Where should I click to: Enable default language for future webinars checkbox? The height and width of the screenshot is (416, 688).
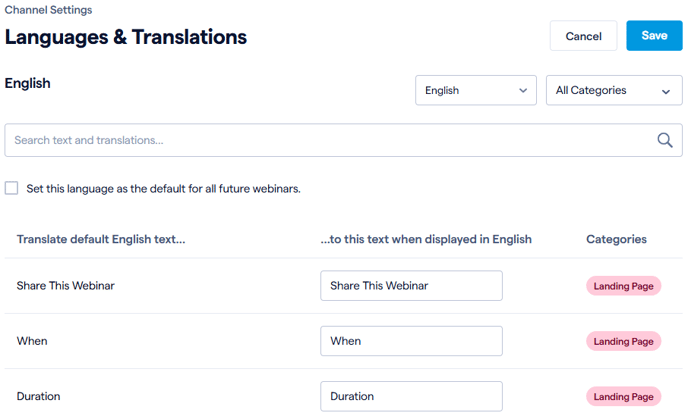11,188
